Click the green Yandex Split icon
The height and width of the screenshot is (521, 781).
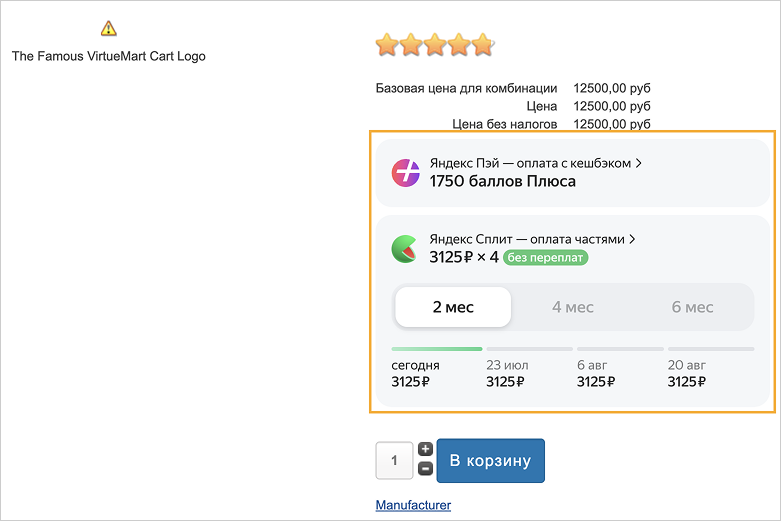tap(405, 249)
